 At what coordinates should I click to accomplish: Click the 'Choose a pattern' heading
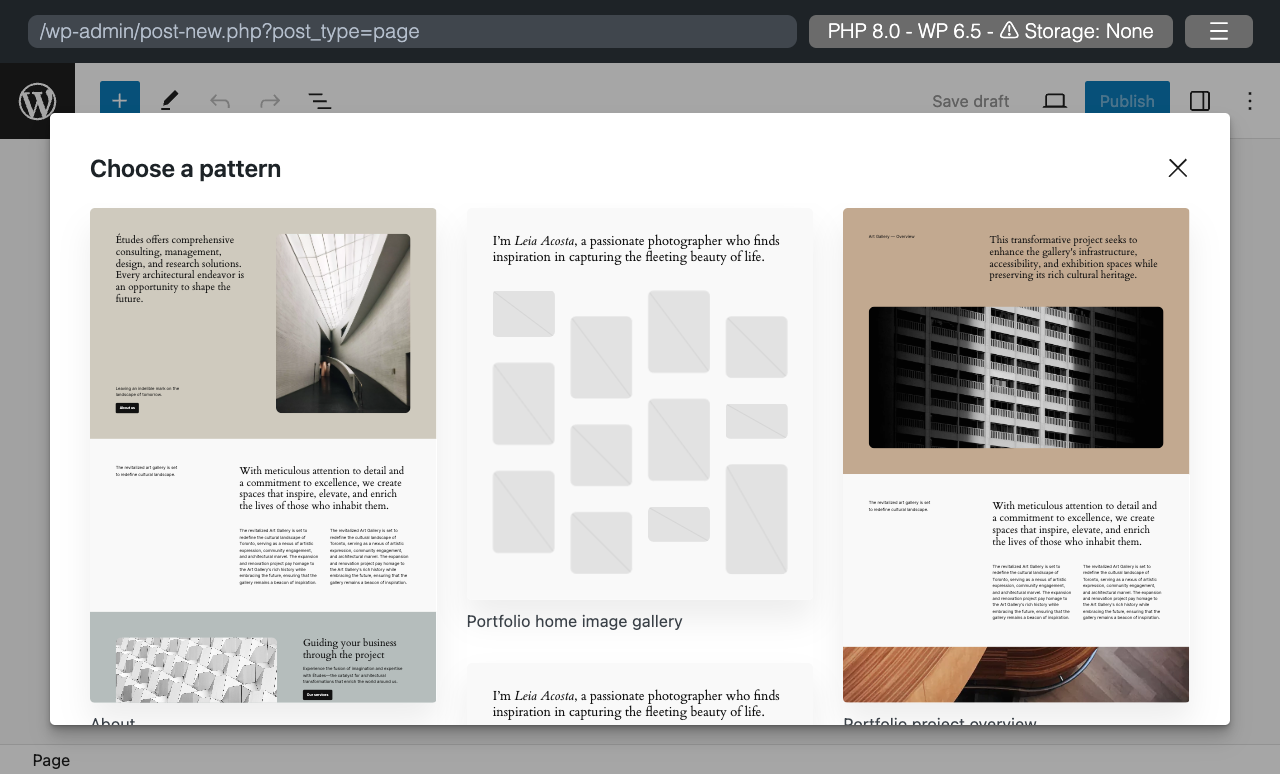click(x=185, y=168)
